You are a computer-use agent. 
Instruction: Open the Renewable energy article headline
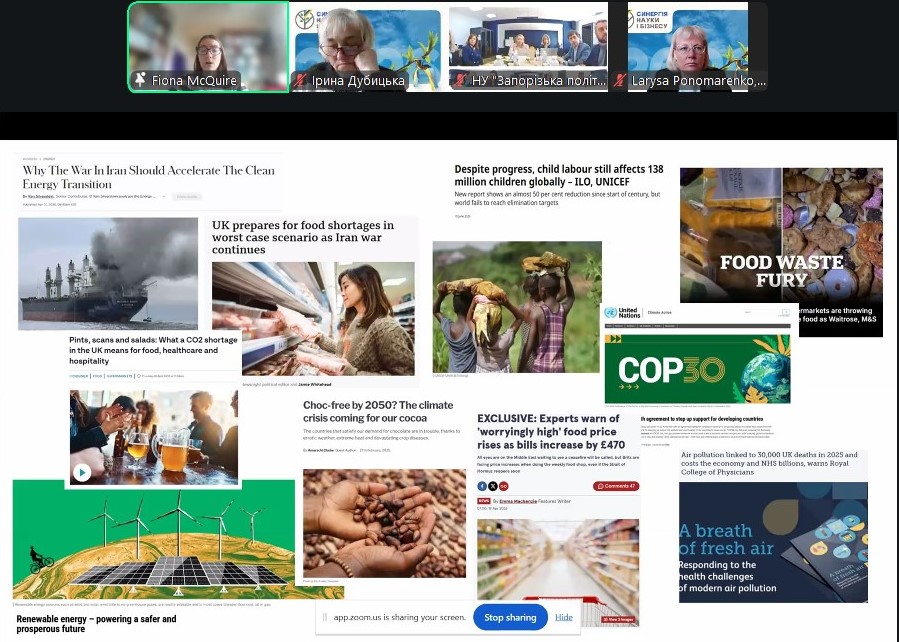96,624
